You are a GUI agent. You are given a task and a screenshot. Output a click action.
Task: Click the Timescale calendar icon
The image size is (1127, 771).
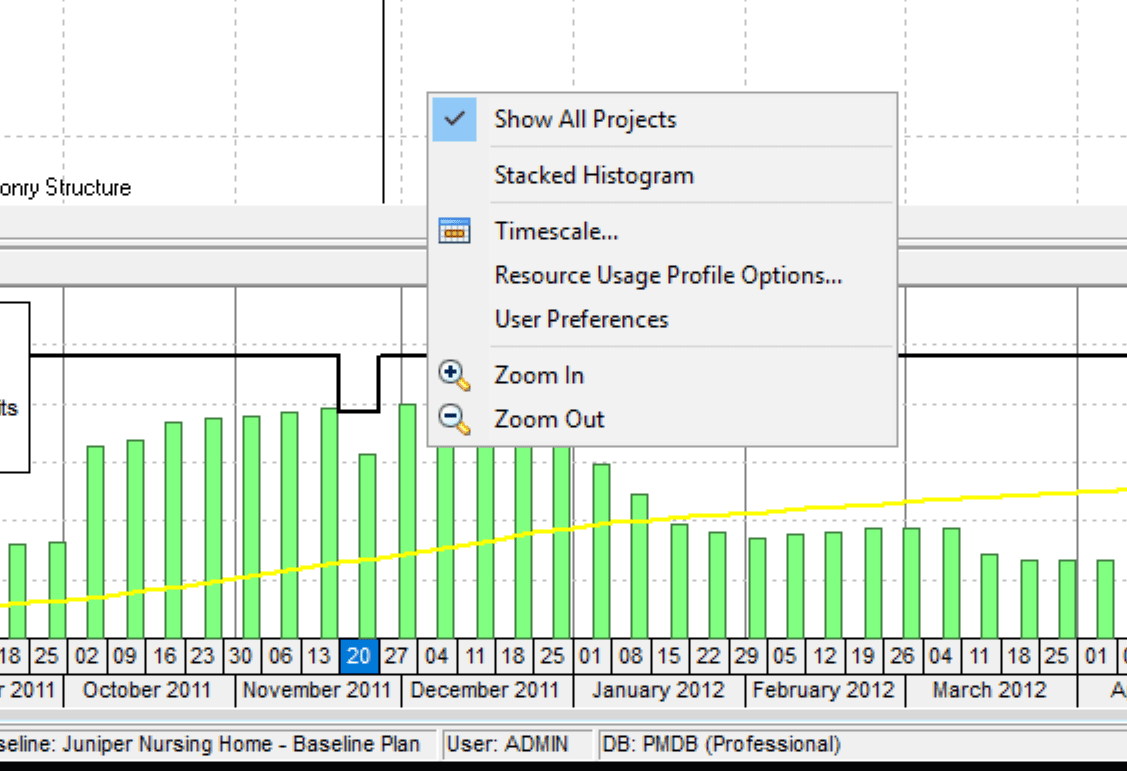pos(455,230)
